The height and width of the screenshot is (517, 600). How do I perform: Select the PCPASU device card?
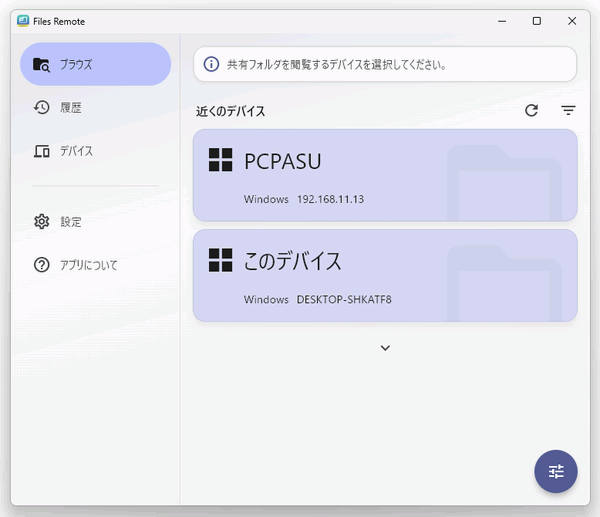(385, 175)
